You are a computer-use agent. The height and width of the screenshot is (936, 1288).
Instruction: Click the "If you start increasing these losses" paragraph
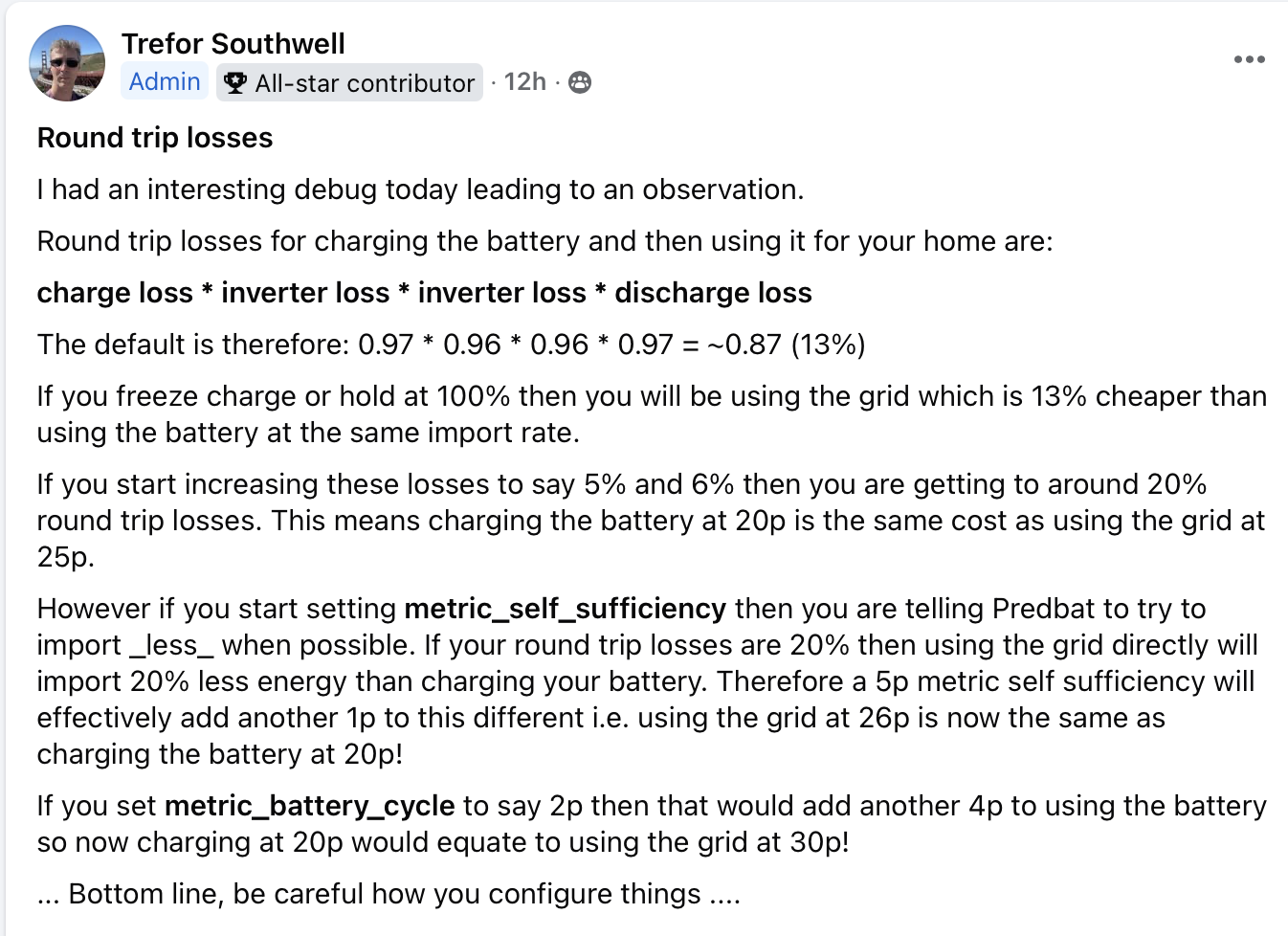click(x=651, y=521)
